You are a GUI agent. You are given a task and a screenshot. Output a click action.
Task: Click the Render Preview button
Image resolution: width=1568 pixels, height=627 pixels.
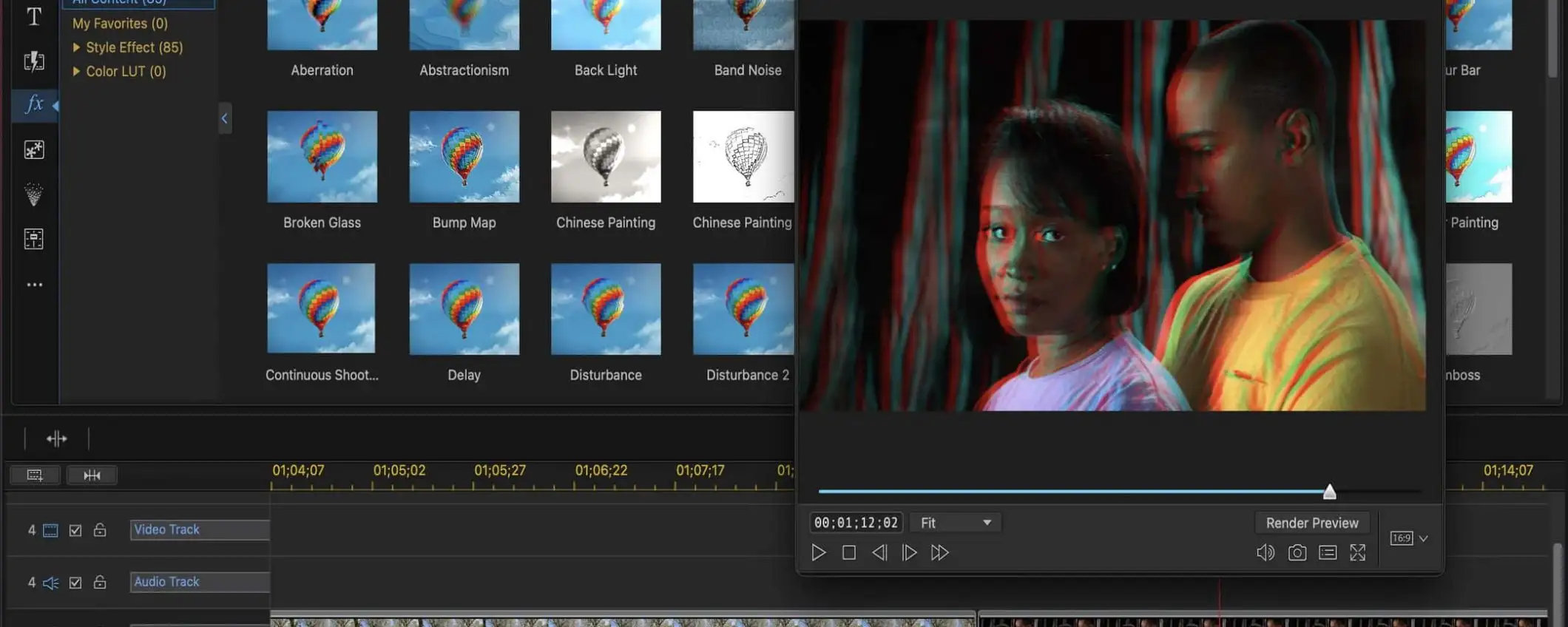[x=1311, y=523]
